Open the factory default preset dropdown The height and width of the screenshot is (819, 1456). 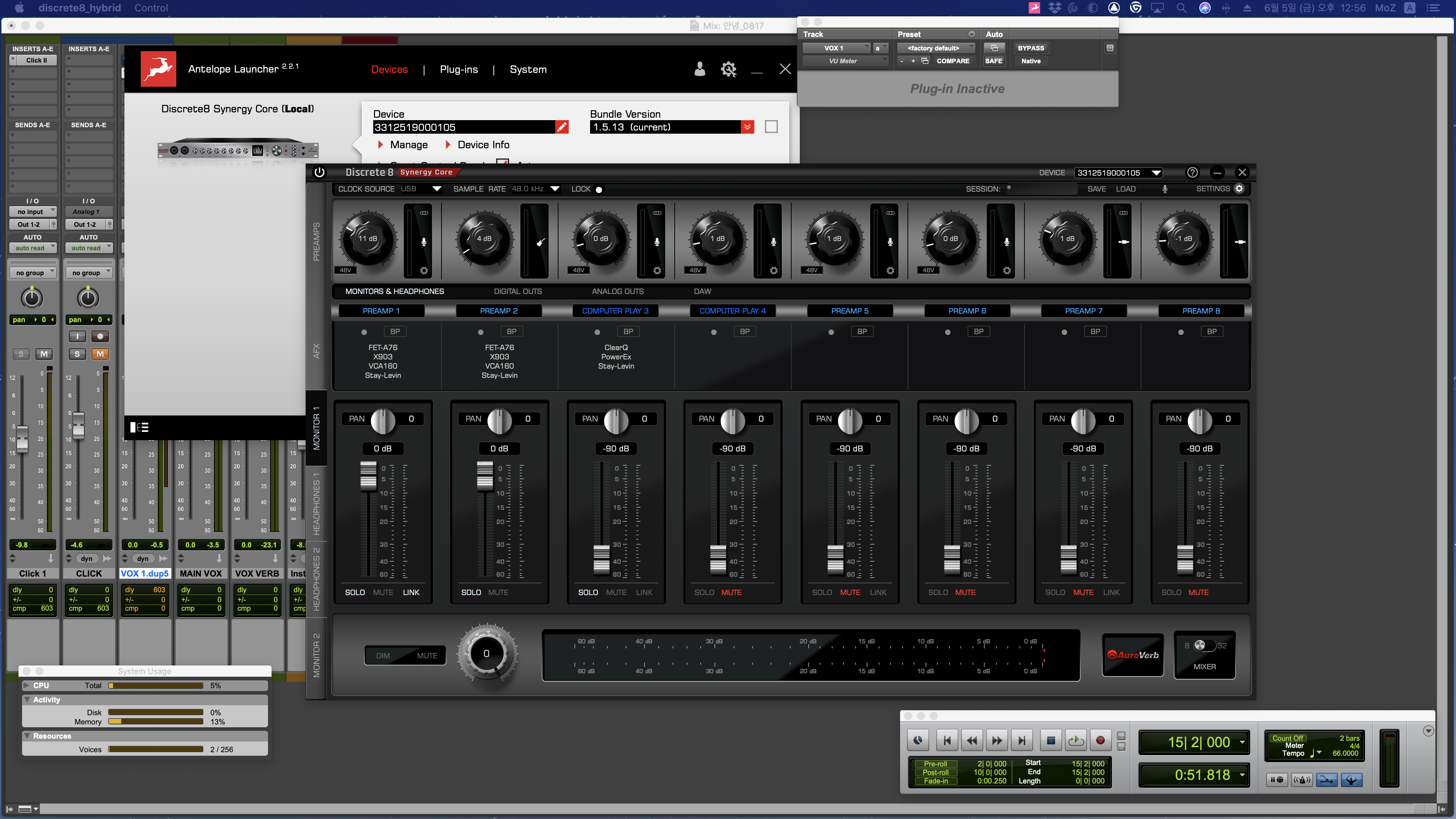click(x=936, y=48)
